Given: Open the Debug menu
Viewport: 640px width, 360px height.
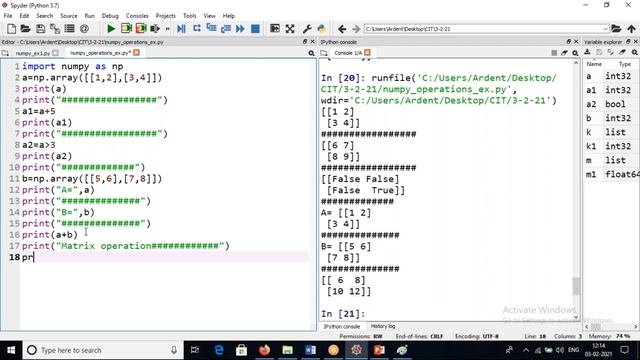Looking at the screenshot, I should [x=110, y=16].
